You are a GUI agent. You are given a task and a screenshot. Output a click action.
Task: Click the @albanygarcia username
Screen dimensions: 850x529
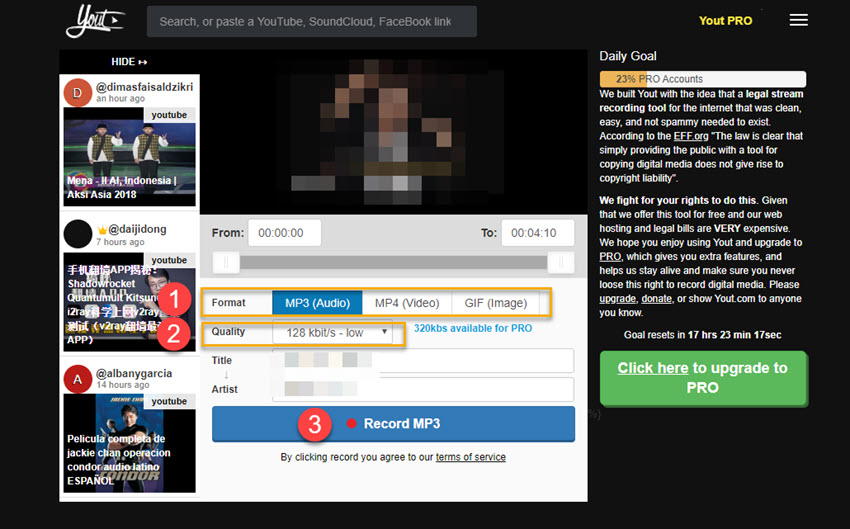click(134, 373)
